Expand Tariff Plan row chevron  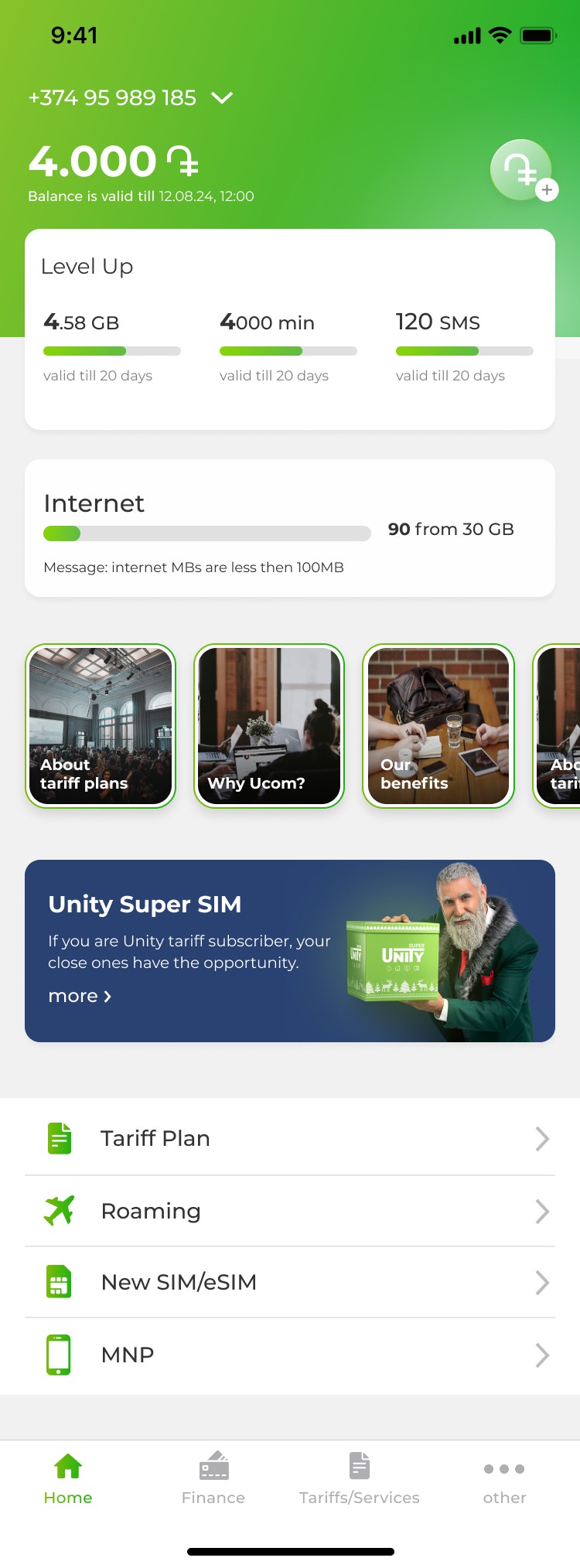(x=542, y=1138)
